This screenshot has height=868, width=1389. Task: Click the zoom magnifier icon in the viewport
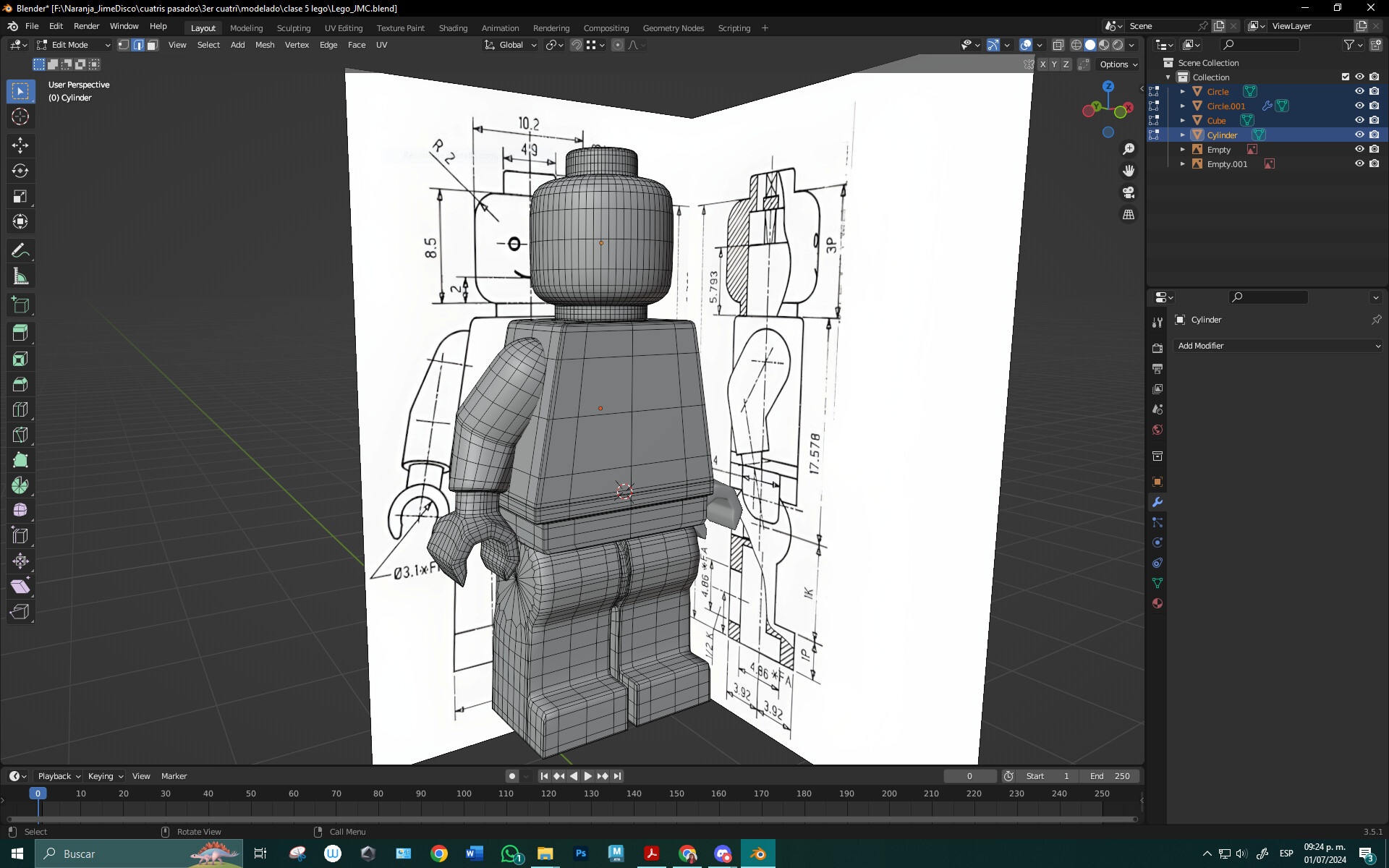[x=1129, y=148]
